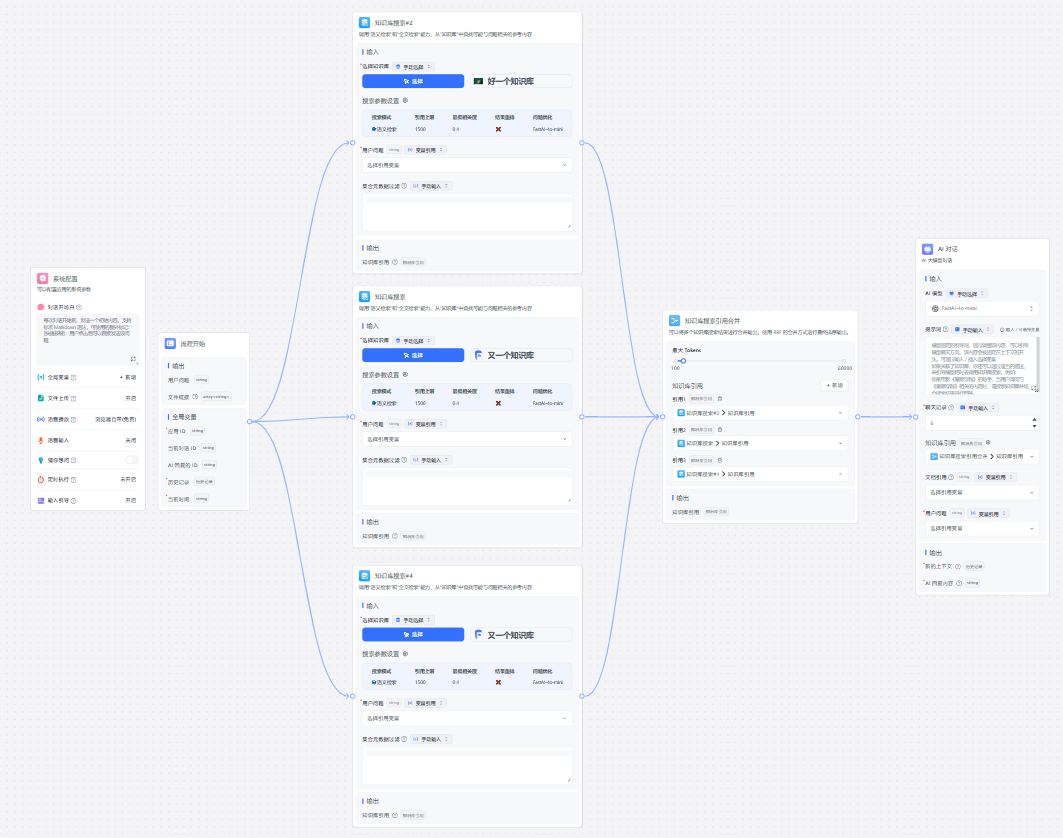Click blue 选择 button in 知识库搜索#2
Image resolution: width=1063 pixels, height=838 pixels.
(x=413, y=81)
